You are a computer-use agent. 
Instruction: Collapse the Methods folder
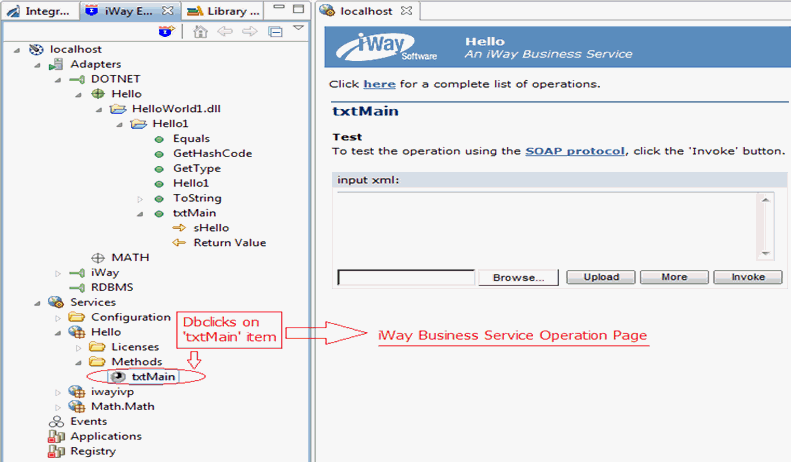click(x=79, y=363)
